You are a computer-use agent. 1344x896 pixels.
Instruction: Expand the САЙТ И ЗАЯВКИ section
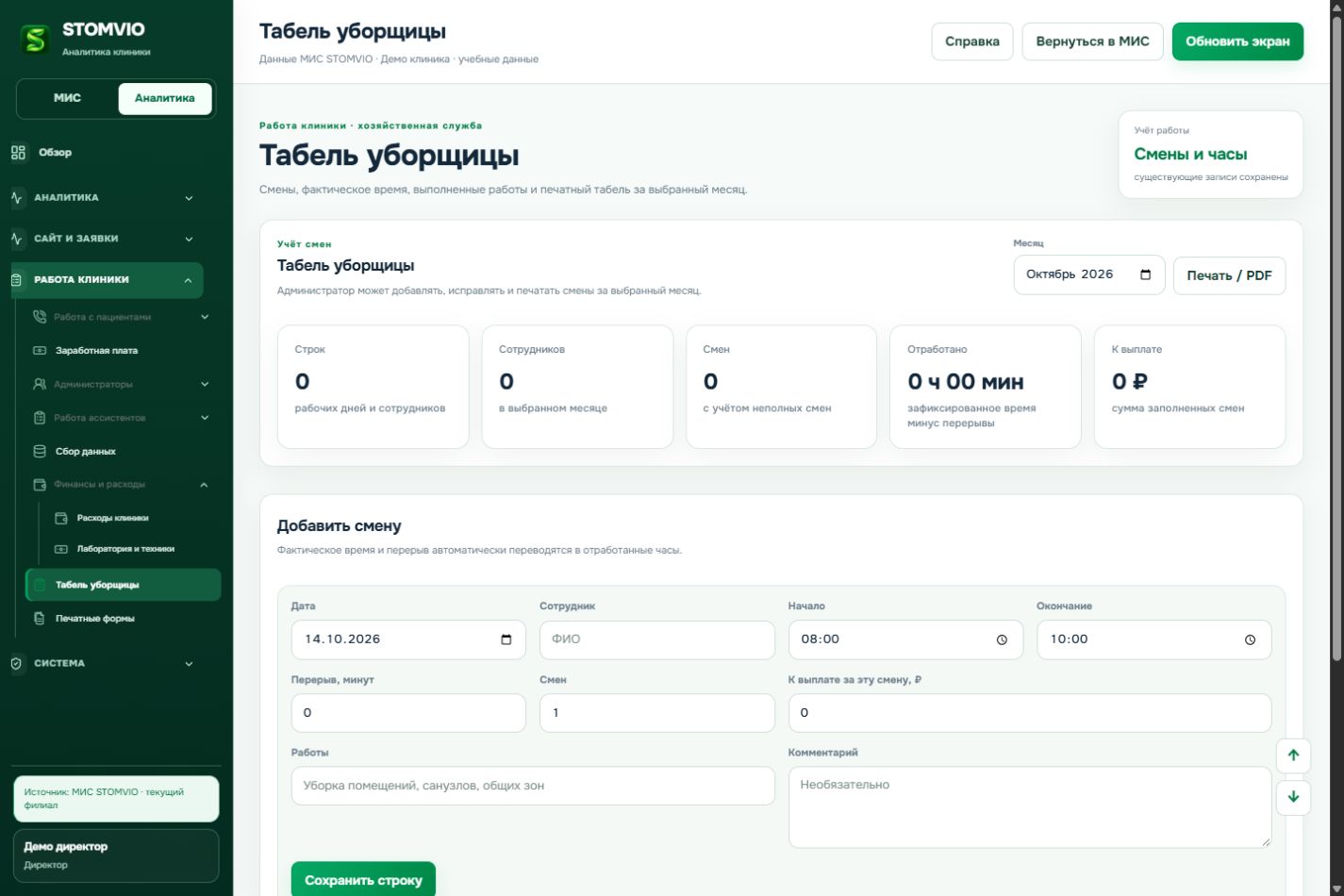click(102, 239)
